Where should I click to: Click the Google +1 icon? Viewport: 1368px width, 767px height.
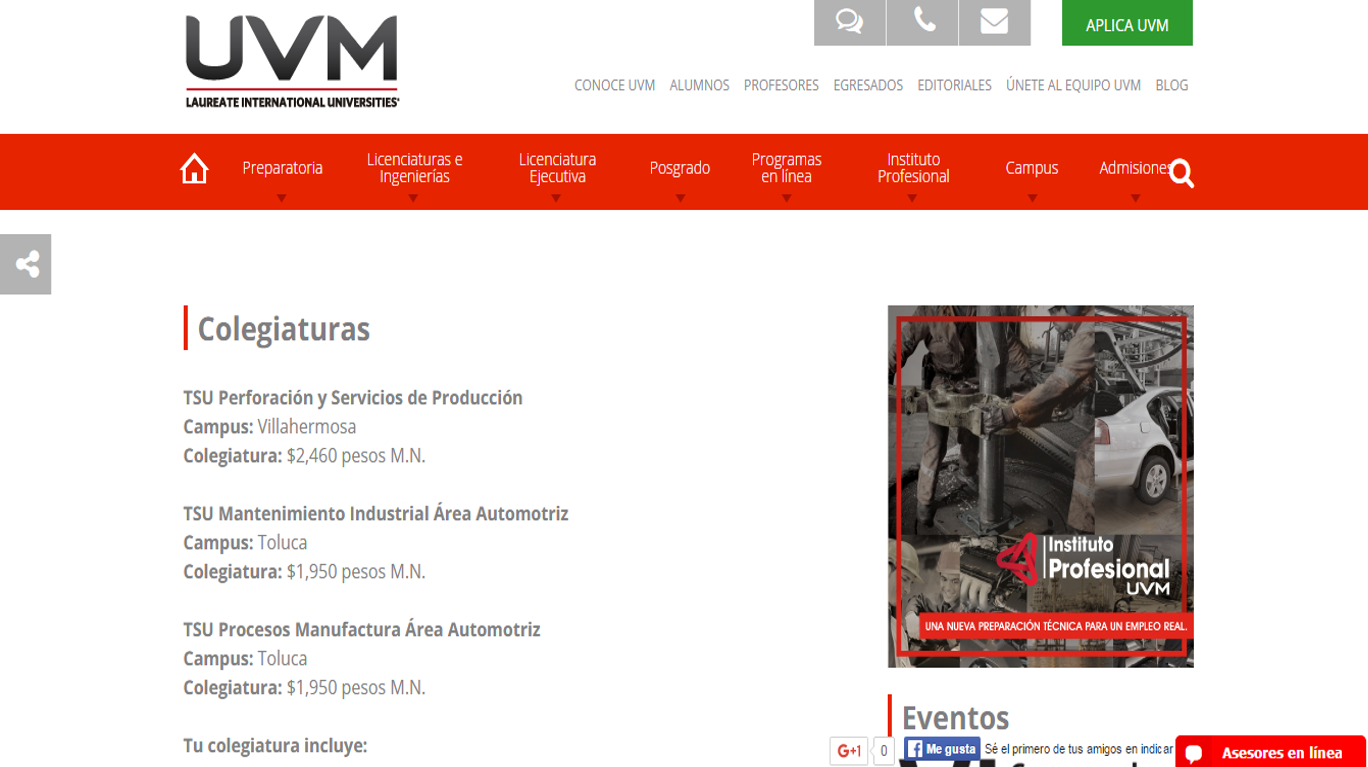pos(849,750)
